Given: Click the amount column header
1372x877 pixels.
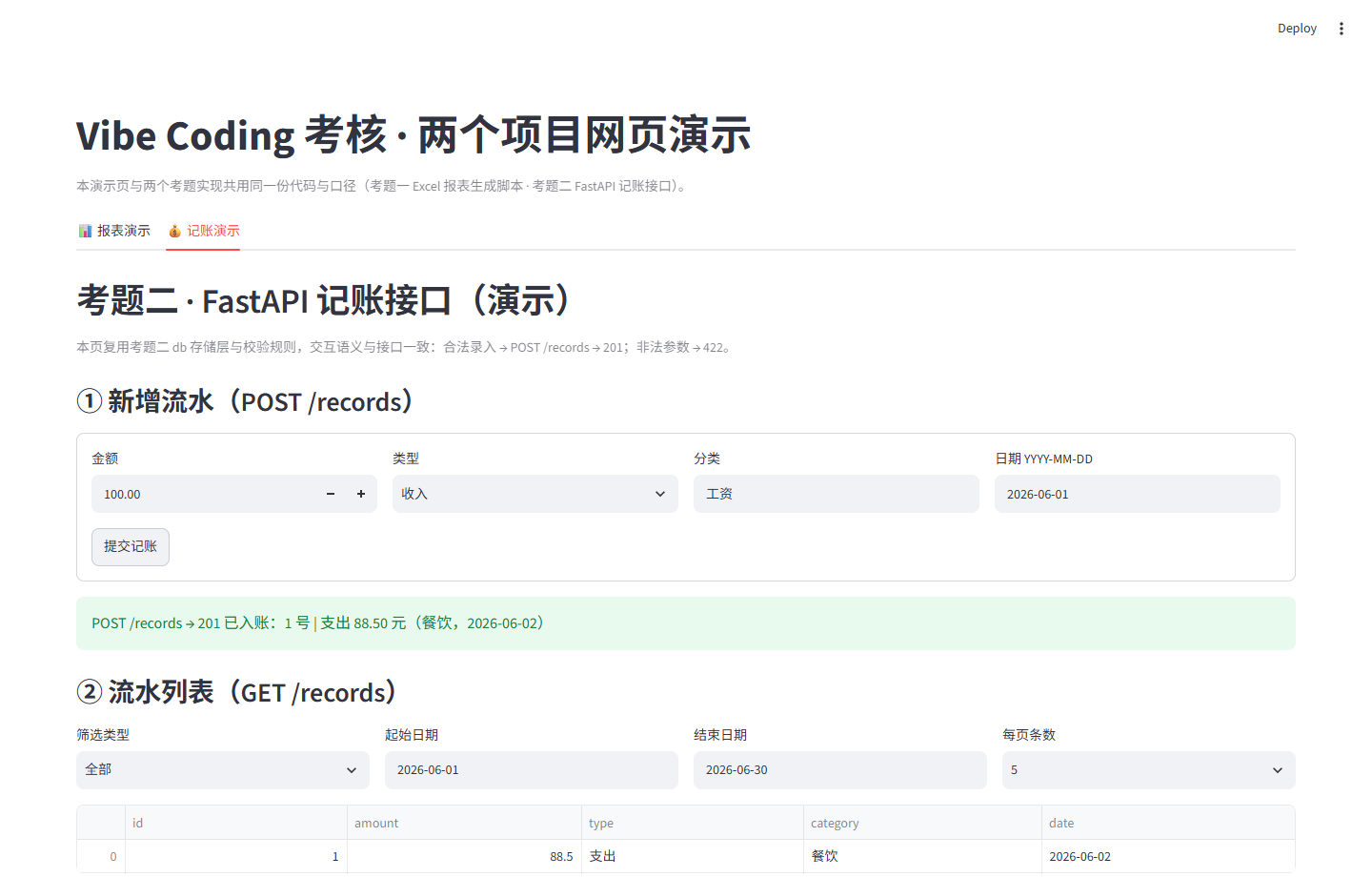Looking at the screenshot, I should pos(464,823).
